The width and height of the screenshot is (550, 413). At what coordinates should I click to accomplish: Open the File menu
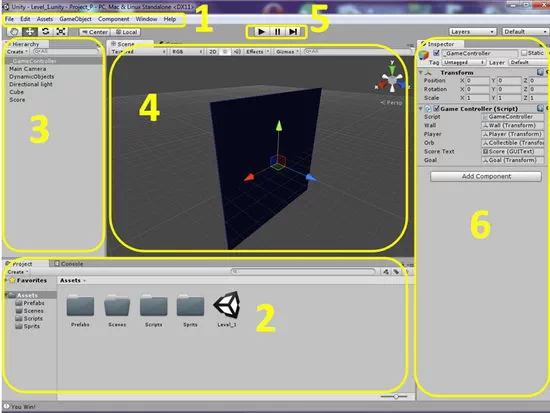tap(9, 19)
